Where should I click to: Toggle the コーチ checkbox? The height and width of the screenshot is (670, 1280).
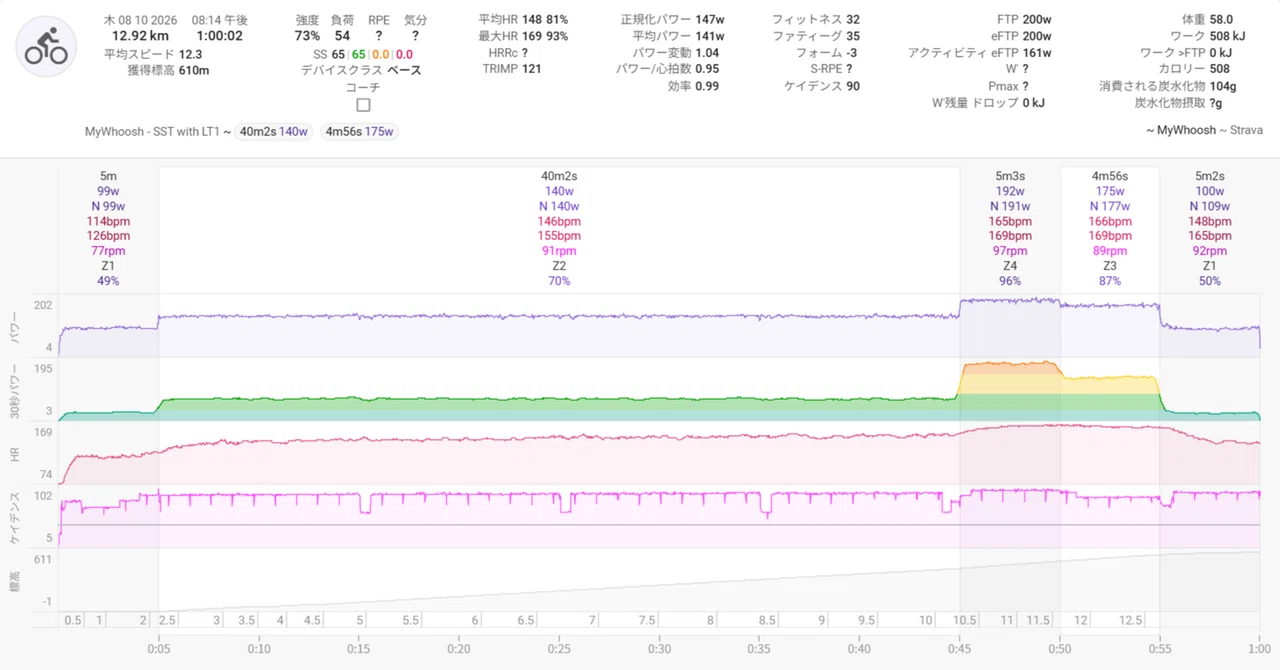[363, 105]
